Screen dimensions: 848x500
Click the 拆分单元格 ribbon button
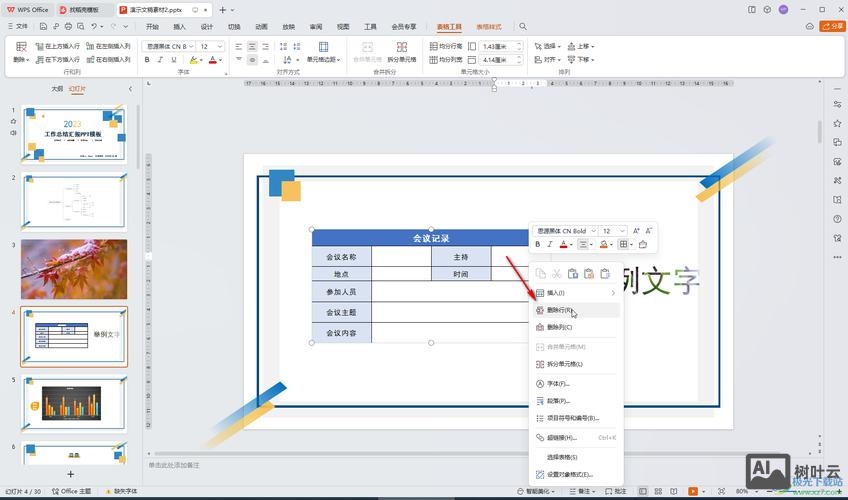click(401, 52)
